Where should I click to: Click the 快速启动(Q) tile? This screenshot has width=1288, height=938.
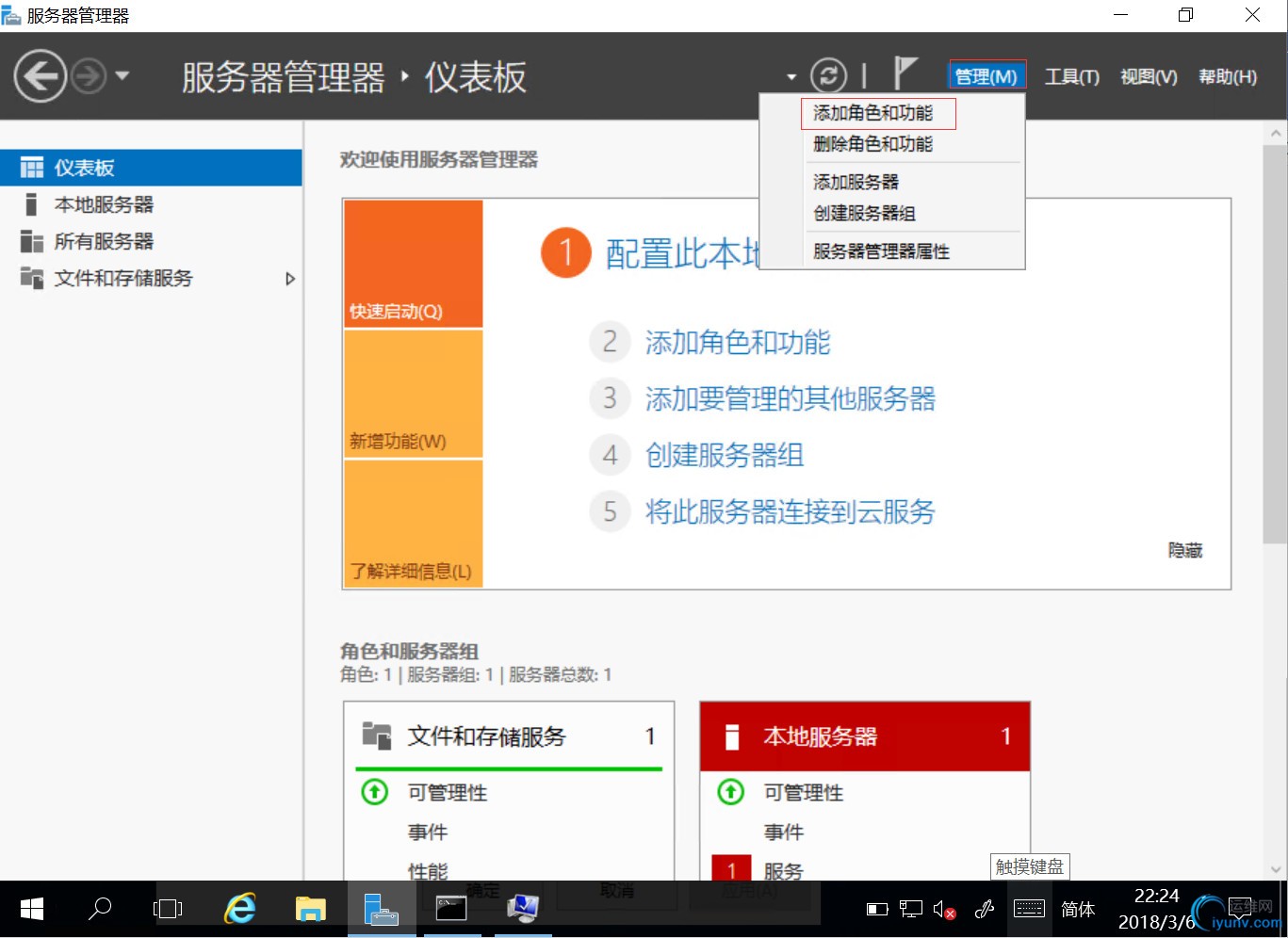click(414, 264)
